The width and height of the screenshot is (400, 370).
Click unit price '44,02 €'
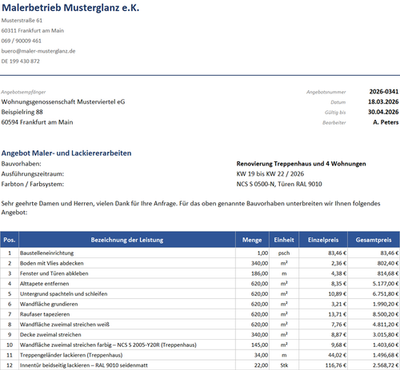tap(337, 355)
